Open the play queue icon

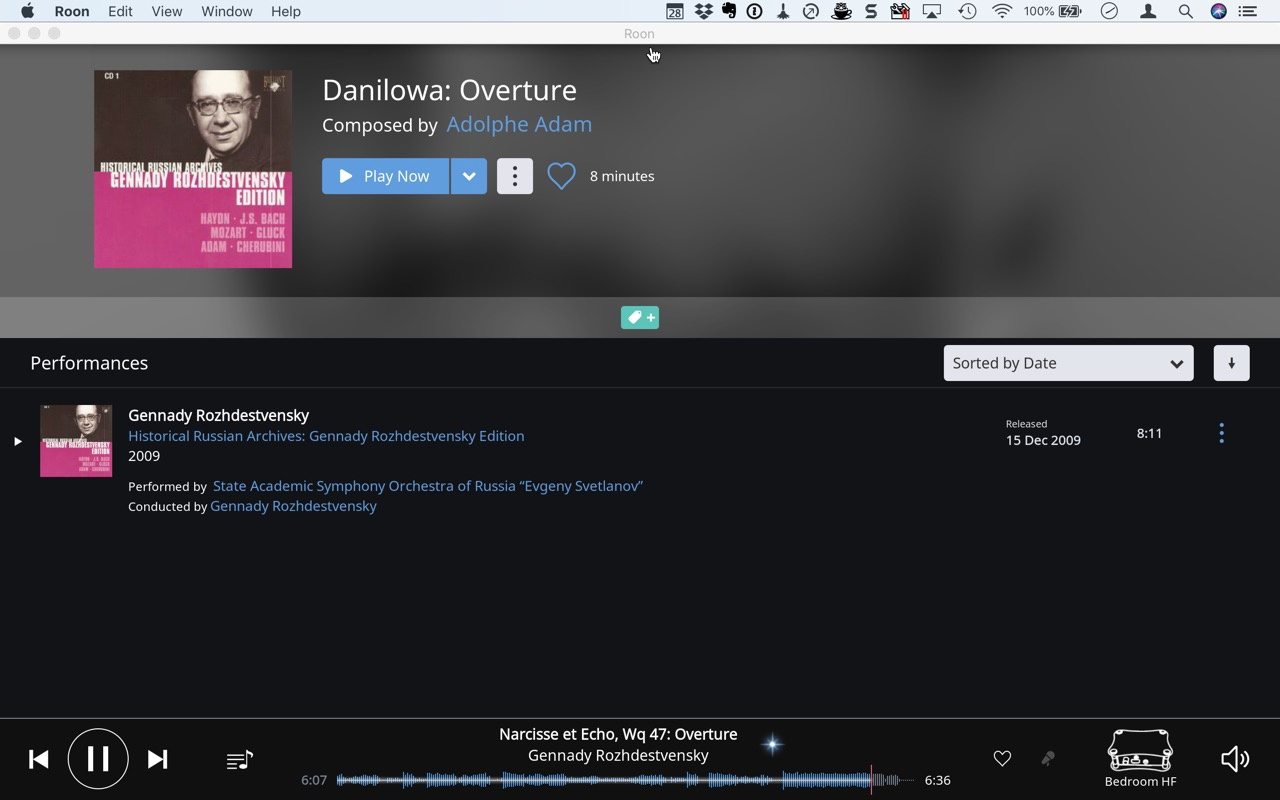(x=240, y=761)
